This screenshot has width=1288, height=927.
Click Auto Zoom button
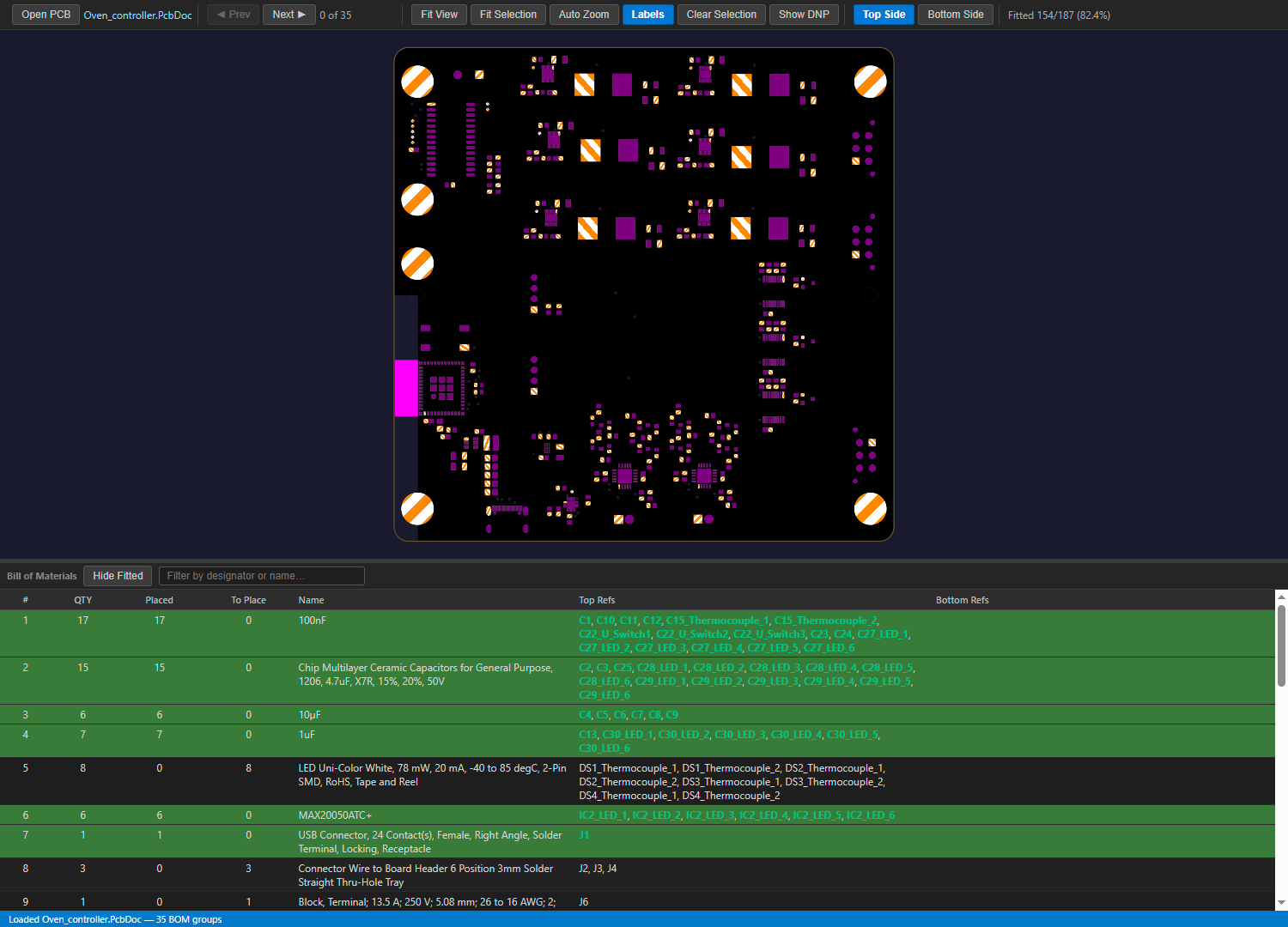[x=584, y=15]
